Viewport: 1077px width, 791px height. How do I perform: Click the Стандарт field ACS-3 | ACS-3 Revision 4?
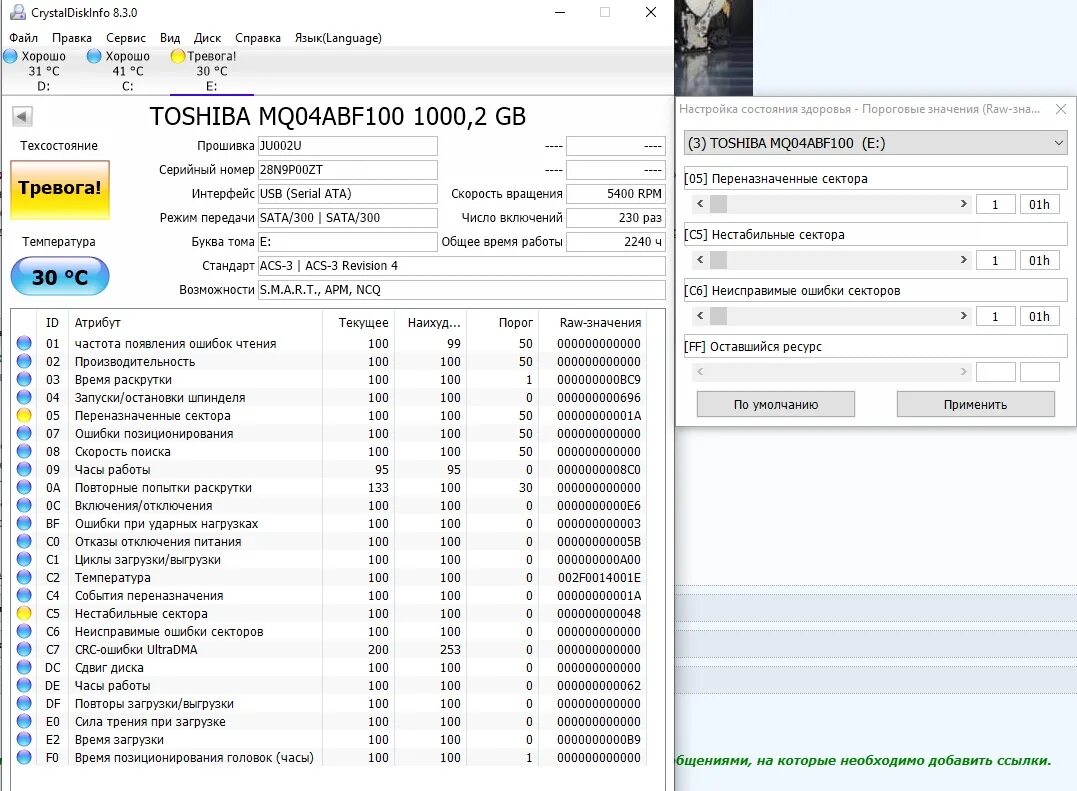[x=462, y=266]
